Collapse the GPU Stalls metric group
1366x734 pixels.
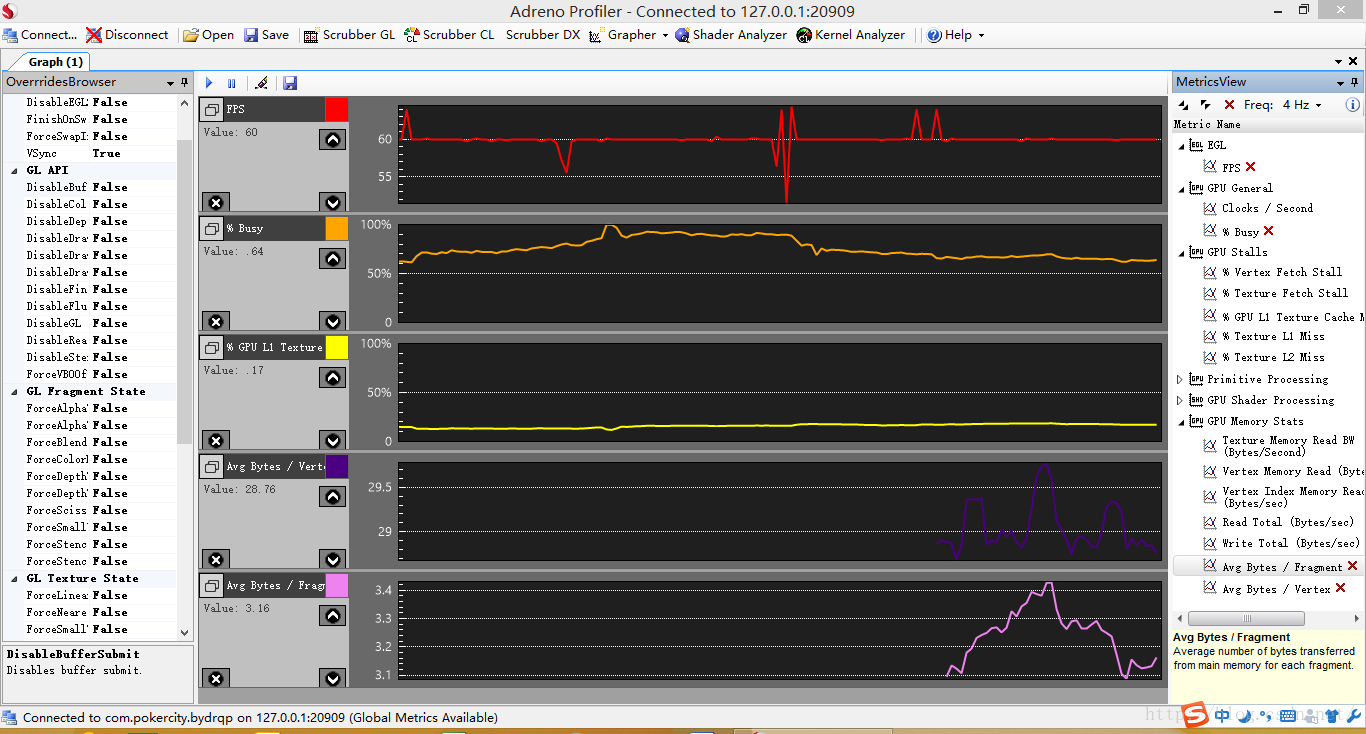(1180, 252)
